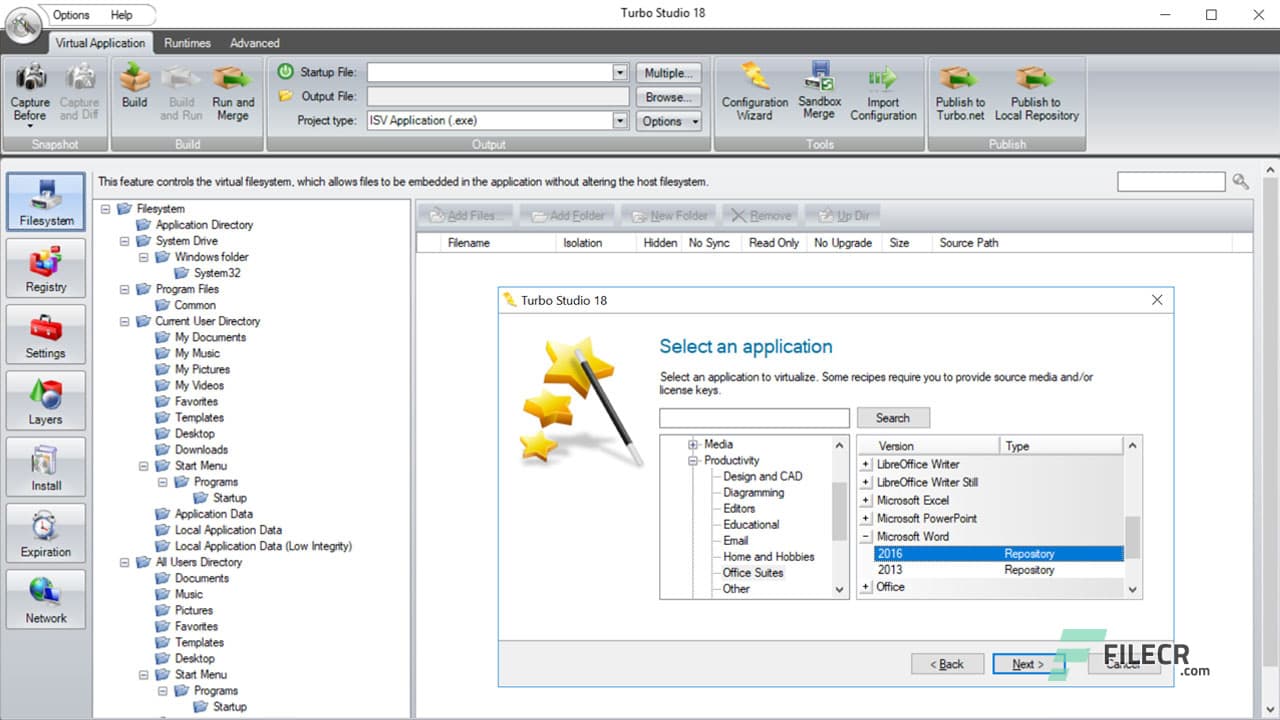Select Import Configuration
The width and height of the screenshot is (1280, 720).
(884, 92)
